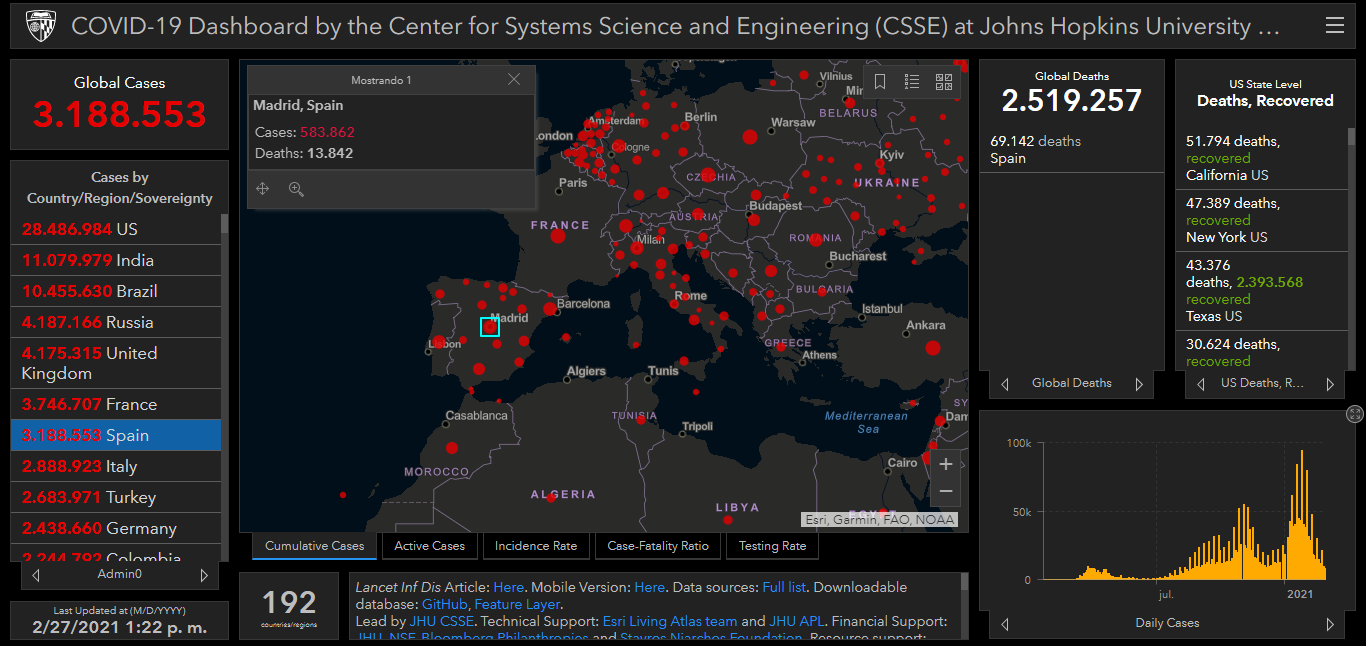
Task: Switch to the Active Cases tab
Action: coord(430,546)
